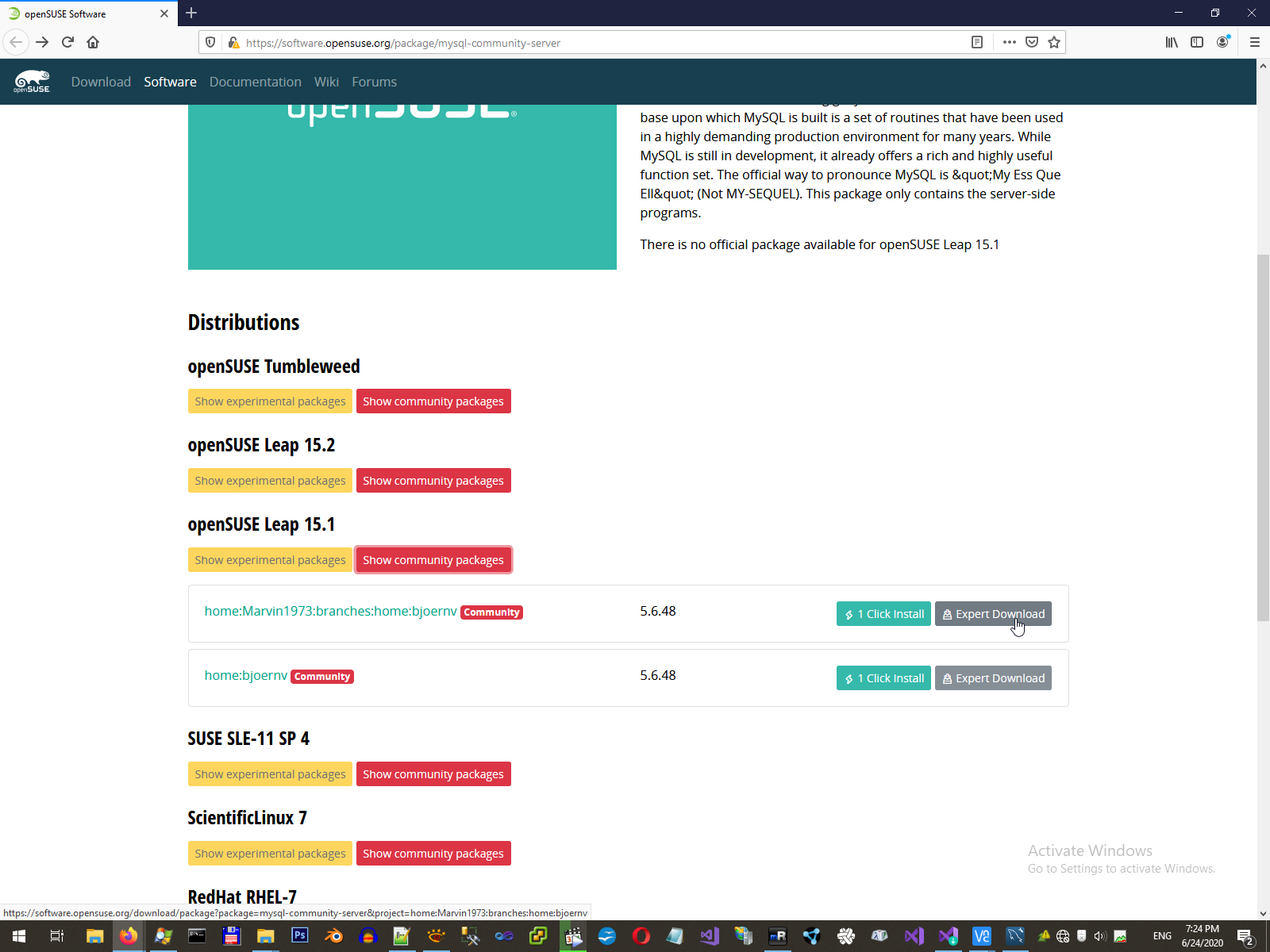
Task: 1 Click Install in the home:bjoernv row
Action: pyautogui.click(x=883, y=678)
